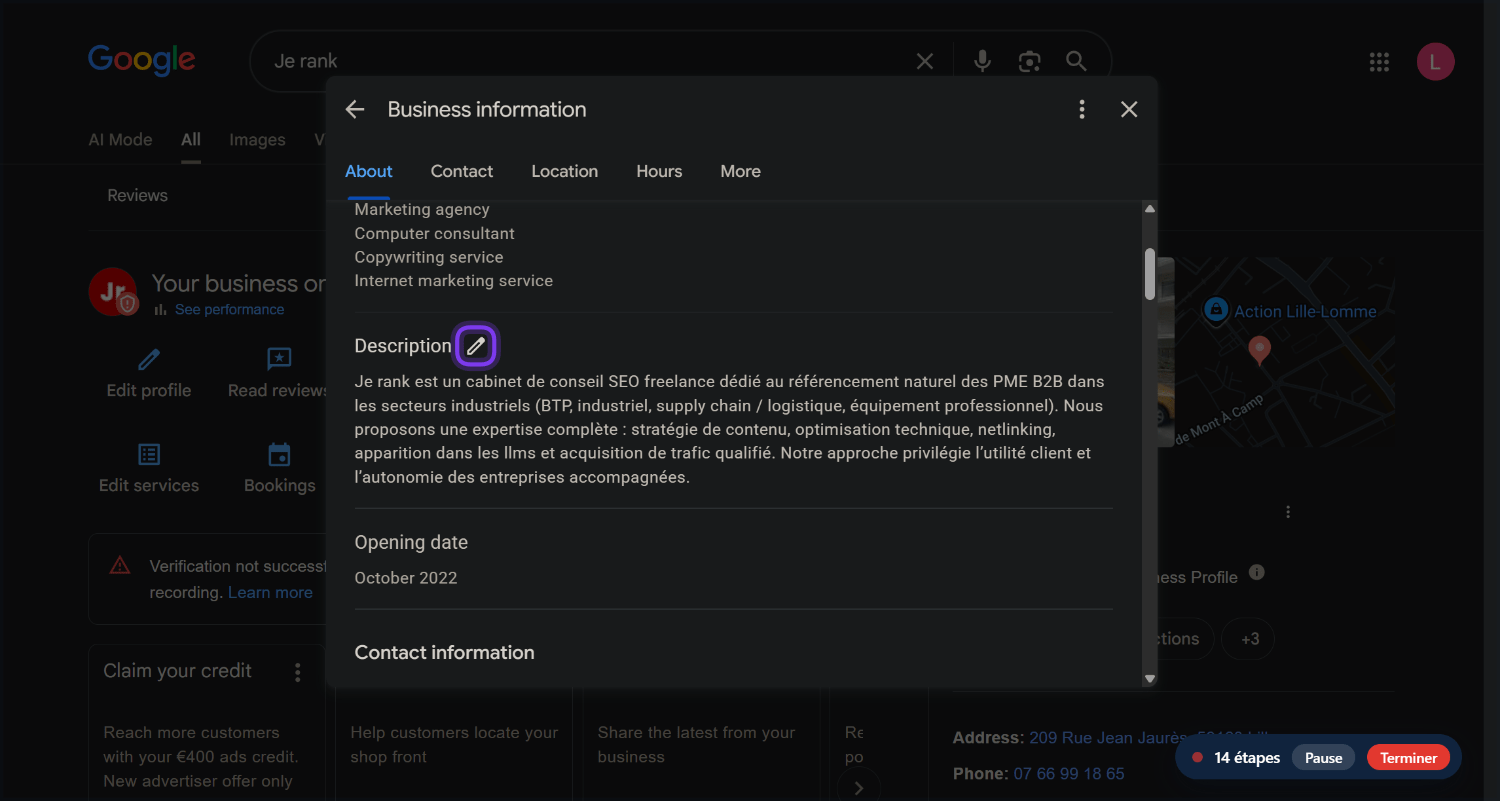Open the Reviews filter
Image resolution: width=1500 pixels, height=801 pixels.
coord(137,196)
